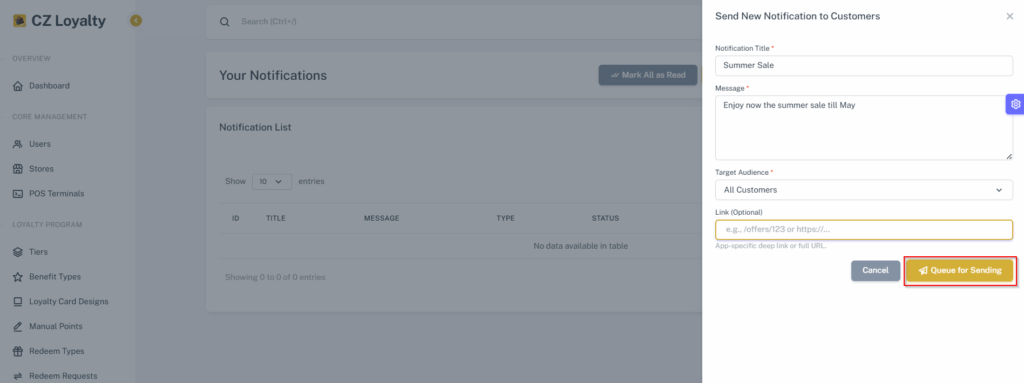Click the Tiers layers icon
This screenshot has width=1024, height=383.
[18, 252]
